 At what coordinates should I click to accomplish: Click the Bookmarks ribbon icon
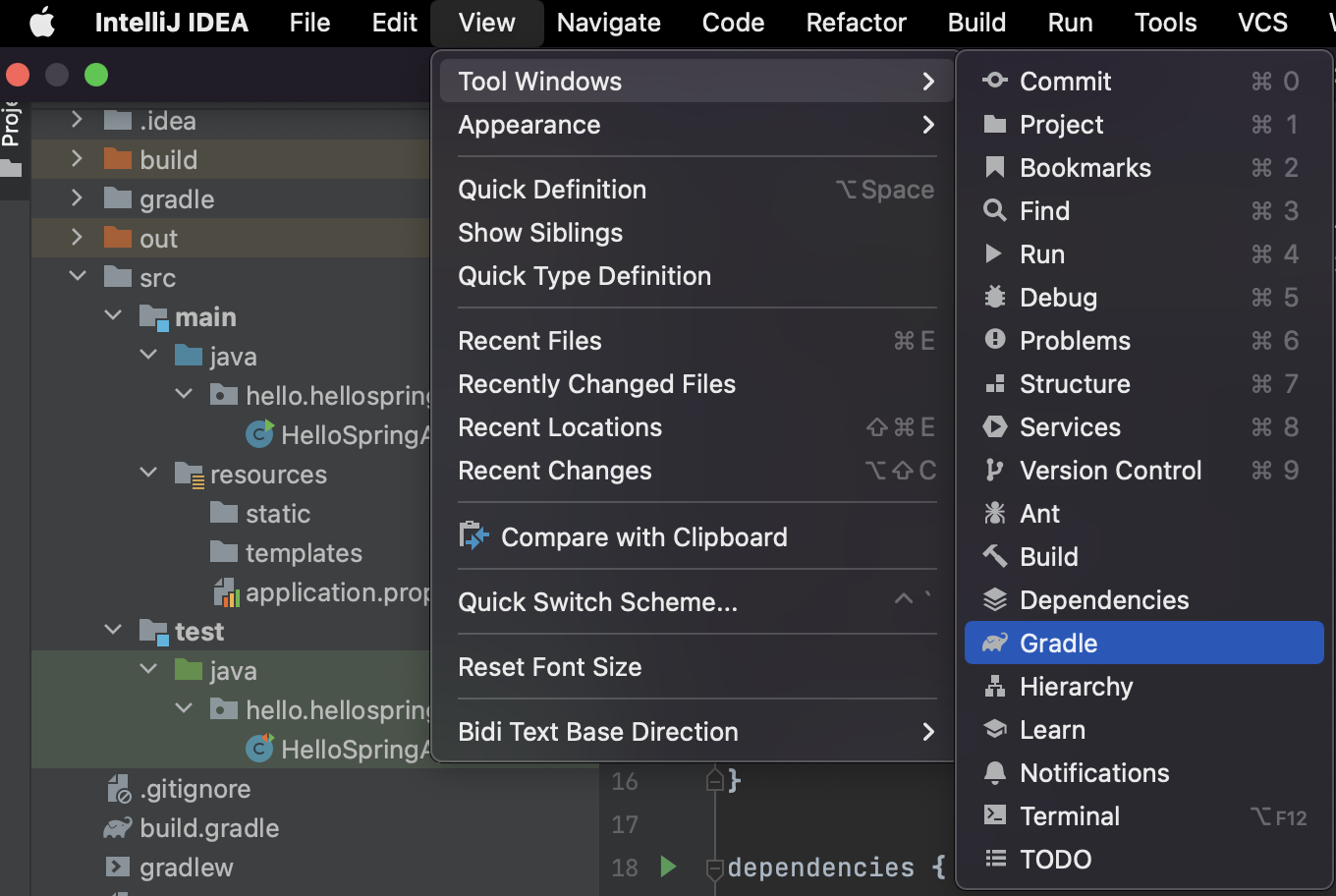coord(995,168)
